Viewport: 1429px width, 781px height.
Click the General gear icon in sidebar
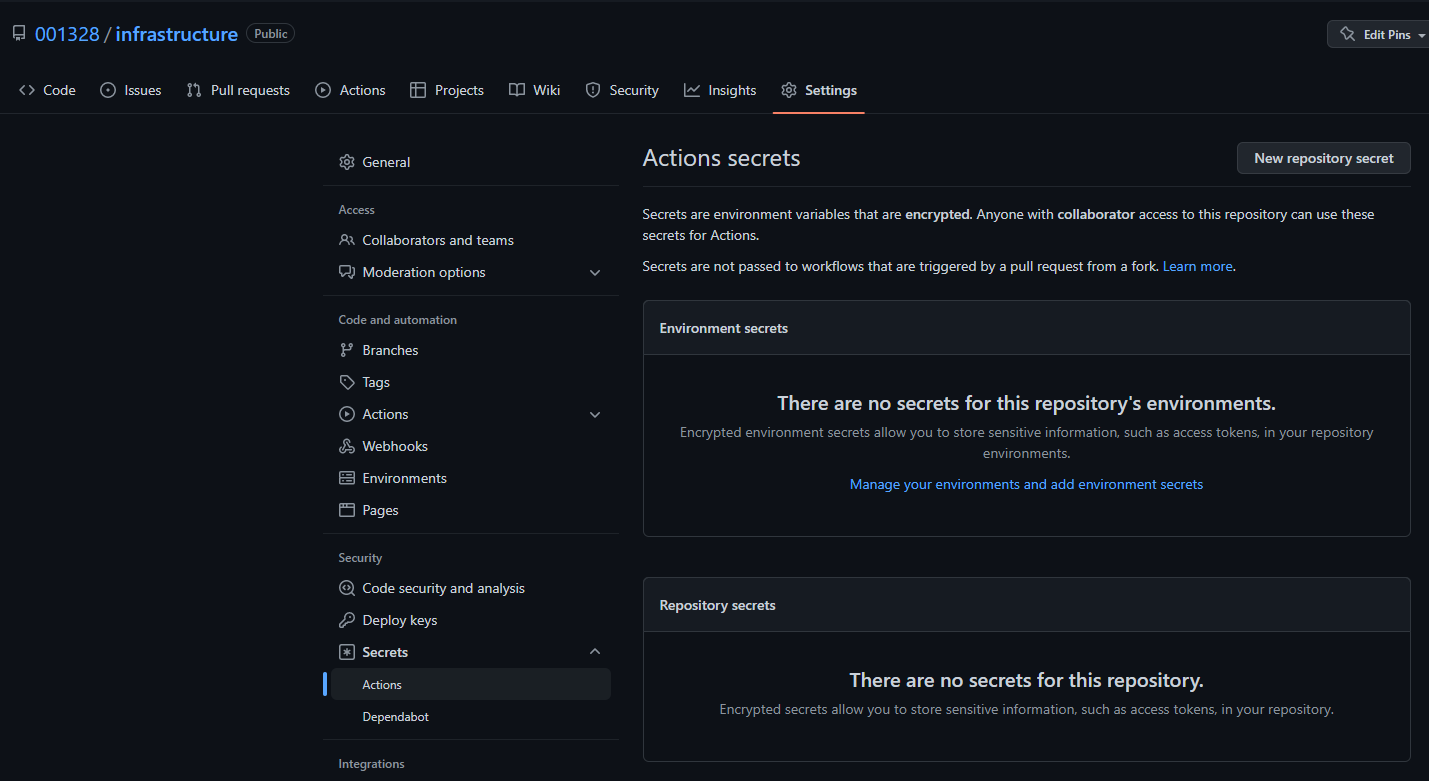[x=347, y=162]
